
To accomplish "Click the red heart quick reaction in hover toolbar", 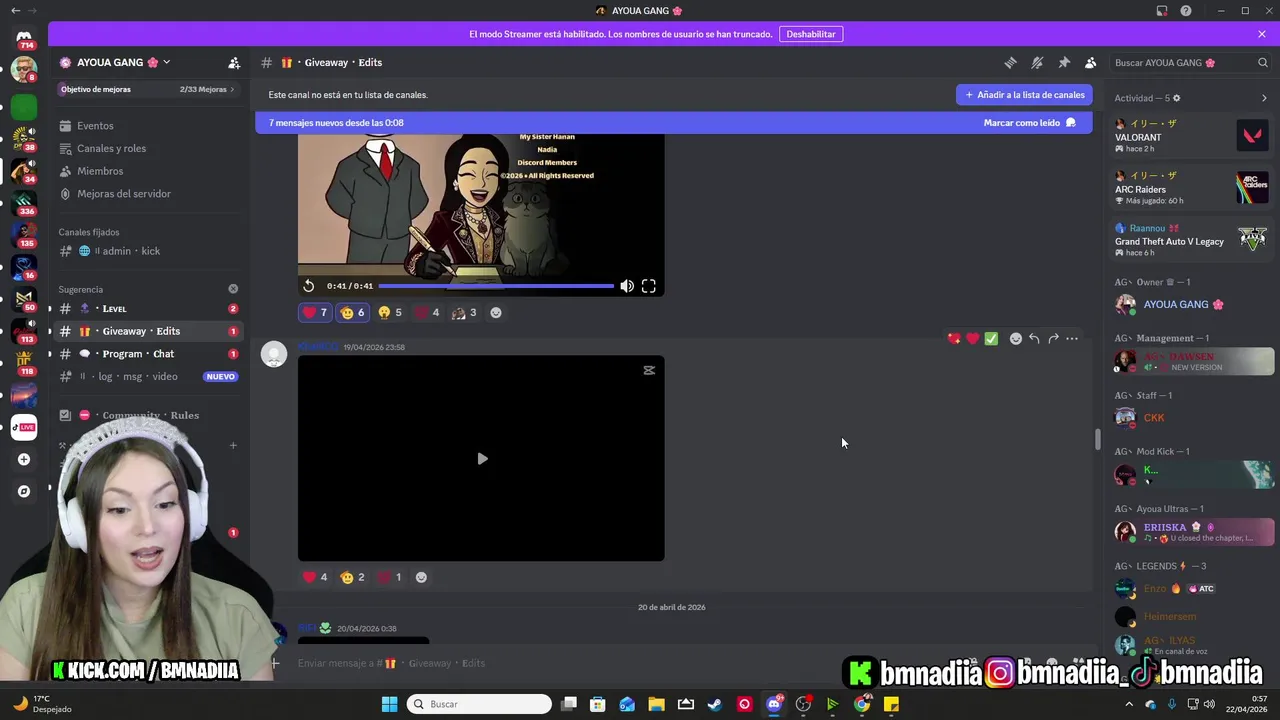I will (x=972, y=339).
